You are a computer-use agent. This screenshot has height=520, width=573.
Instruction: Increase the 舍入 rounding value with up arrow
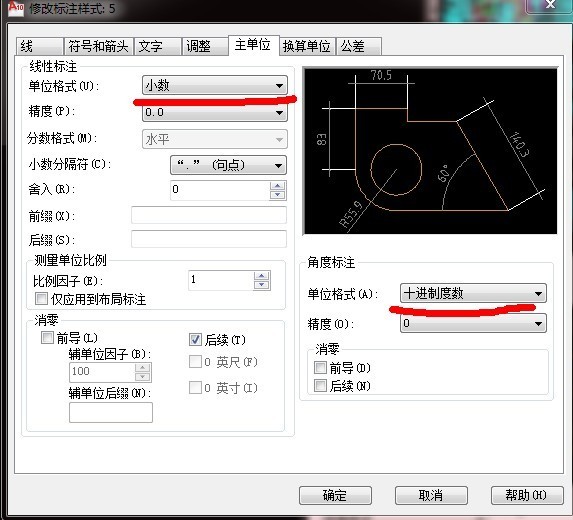[277, 186]
